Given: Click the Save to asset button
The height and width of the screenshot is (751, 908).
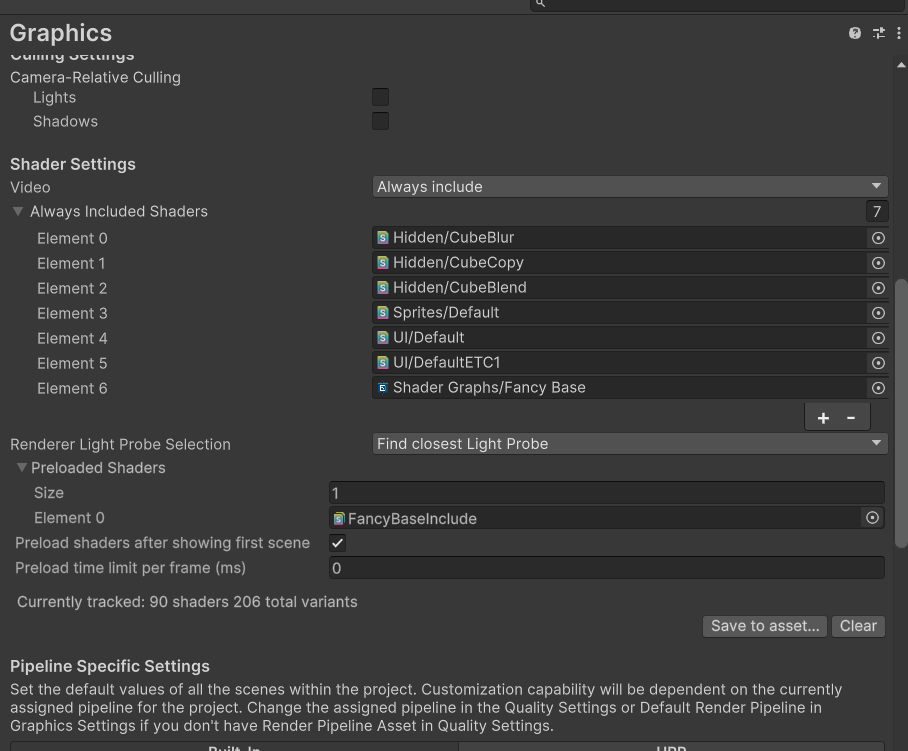Looking at the screenshot, I should coord(764,625).
